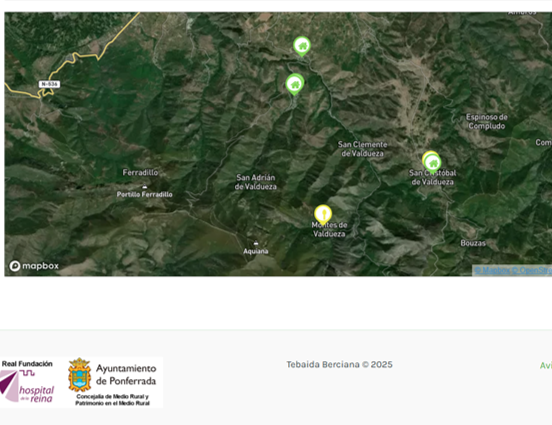Click the yellow pin at Montes de Valdueza
This screenshot has height=425, width=552.
(323, 214)
